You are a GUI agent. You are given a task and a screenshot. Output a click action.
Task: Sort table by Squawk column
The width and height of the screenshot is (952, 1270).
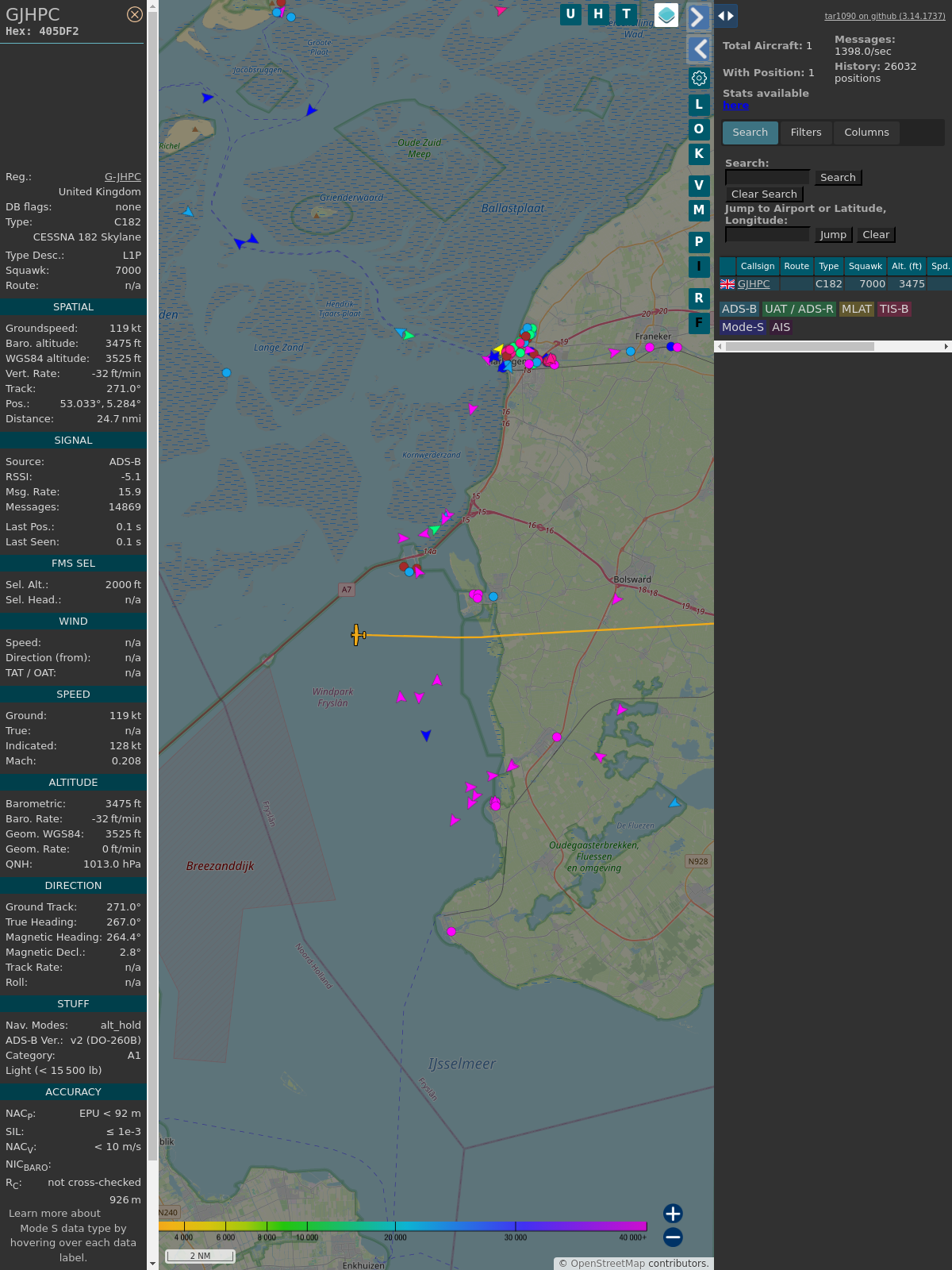(866, 267)
